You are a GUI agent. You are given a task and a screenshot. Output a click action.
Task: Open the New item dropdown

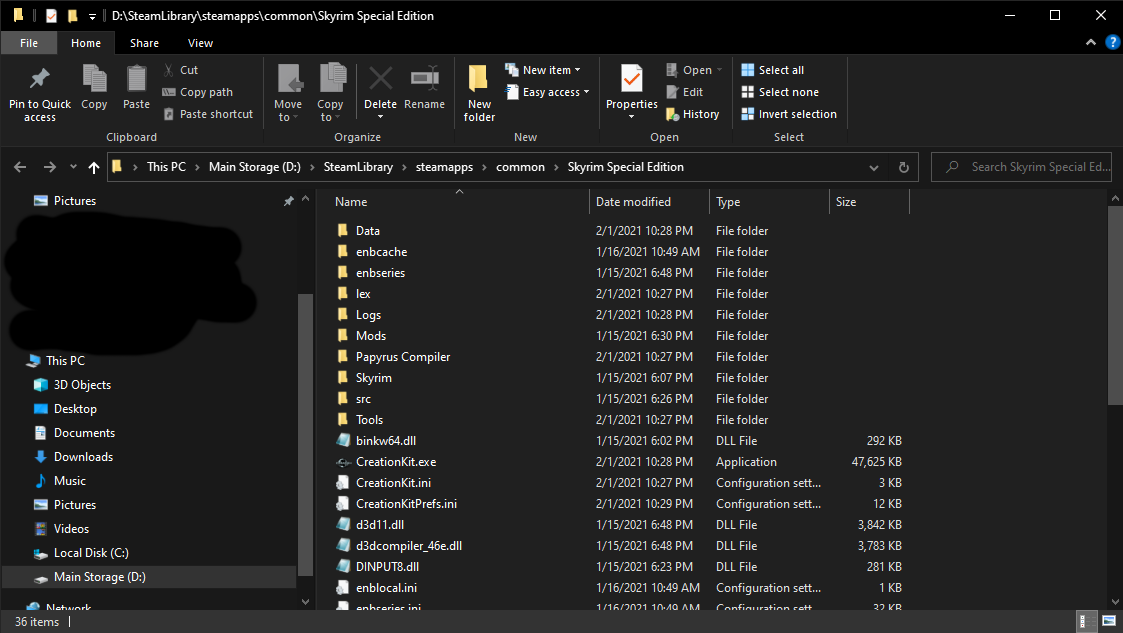coord(542,70)
